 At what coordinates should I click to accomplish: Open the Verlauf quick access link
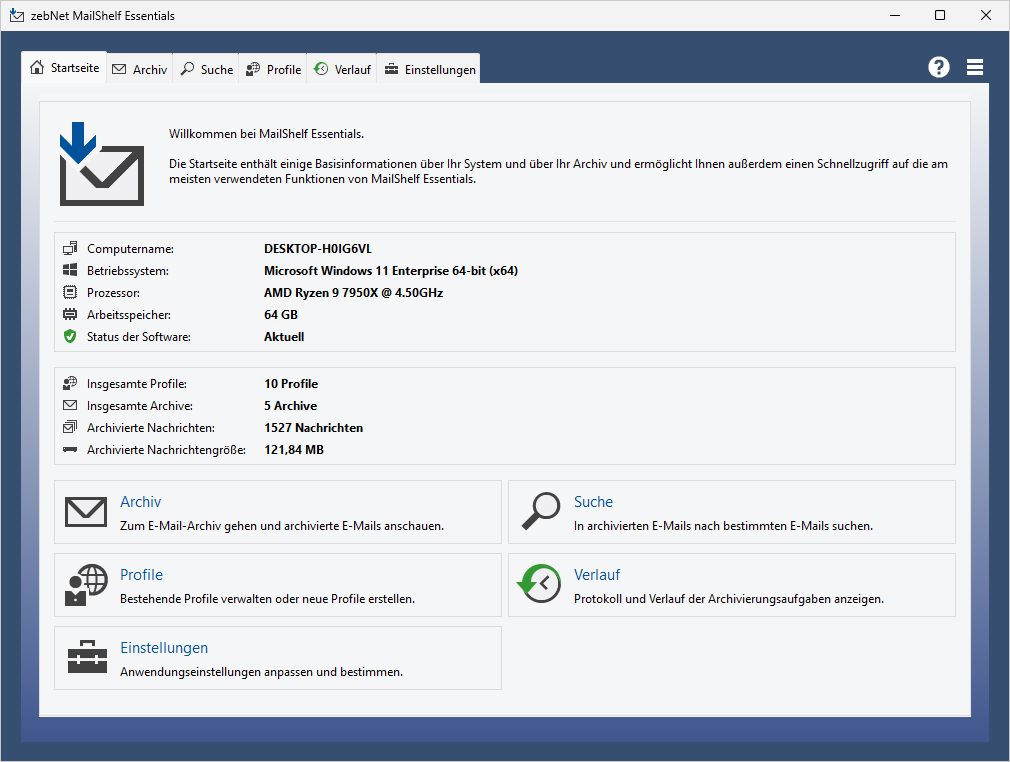click(x=597, y=575)
